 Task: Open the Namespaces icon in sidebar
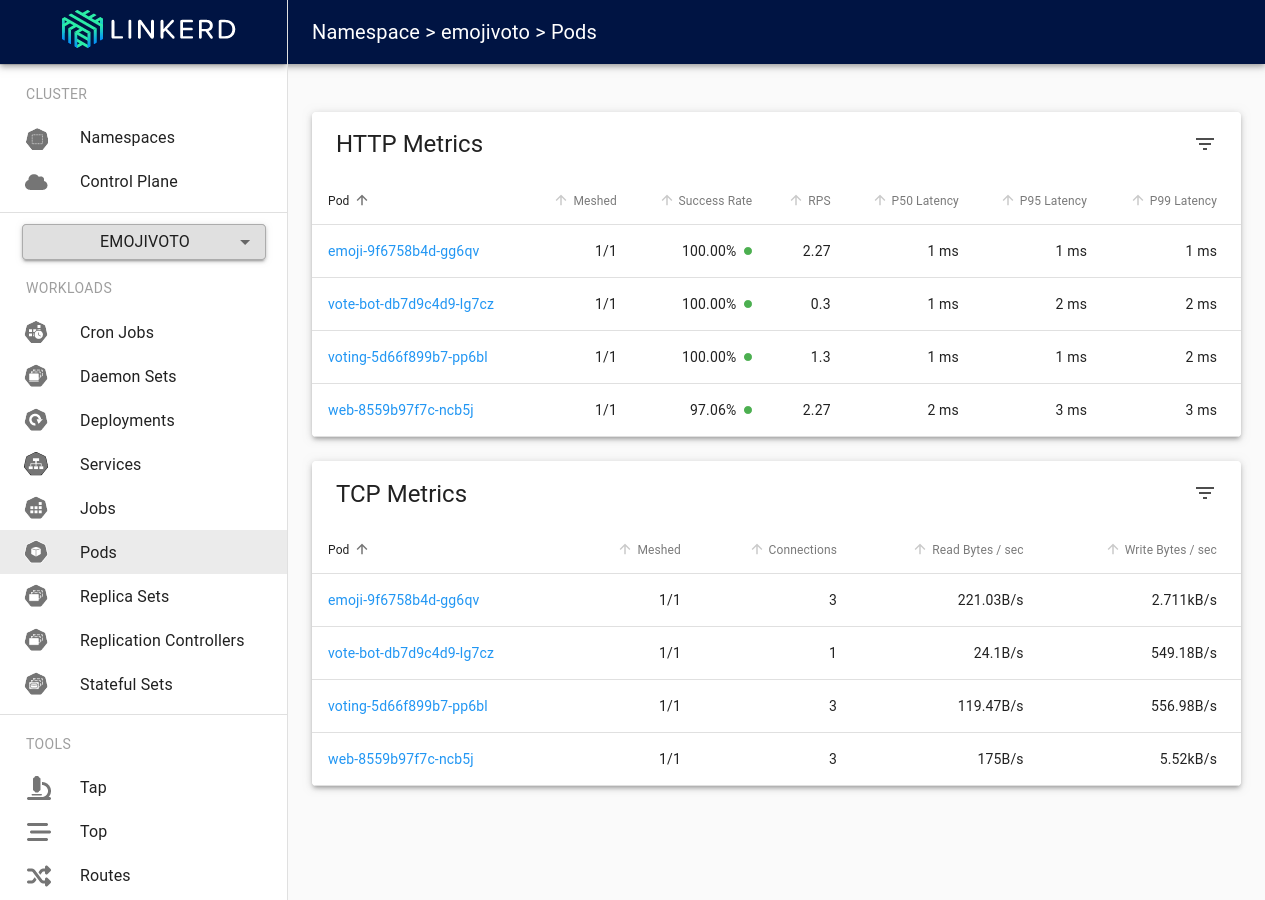pyautogui.click(x=37, y=137)
